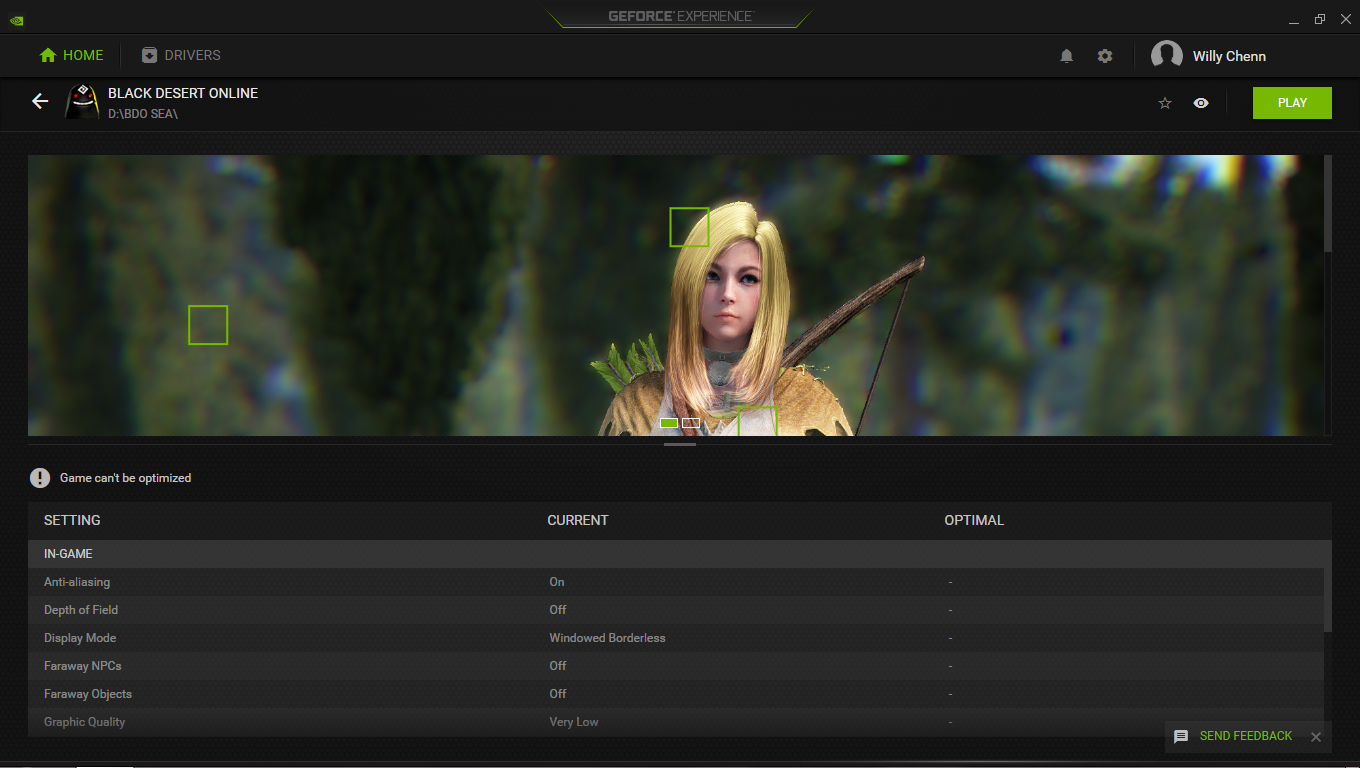
Task: Switch to the HOME tab
Action: (x=71, y=55)
